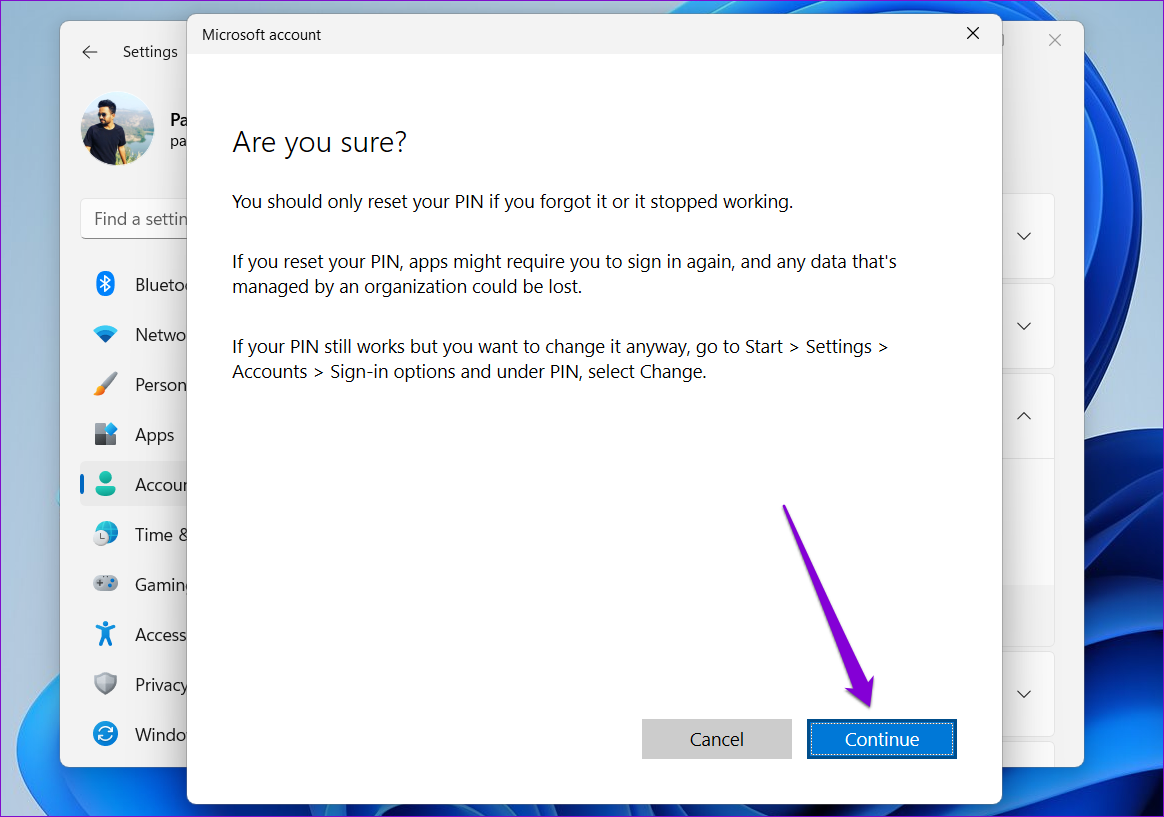Viewport: 1164px width, 817px height.
Task: Select Accounts person icon in sidebar
Action: [105, 485]
